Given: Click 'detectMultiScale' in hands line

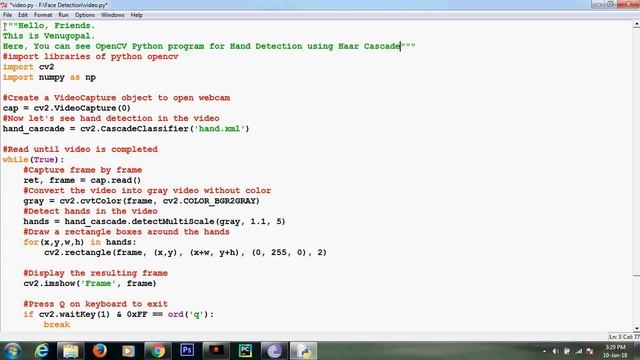Looking at the screenshot, I should [x=173, y=222].
